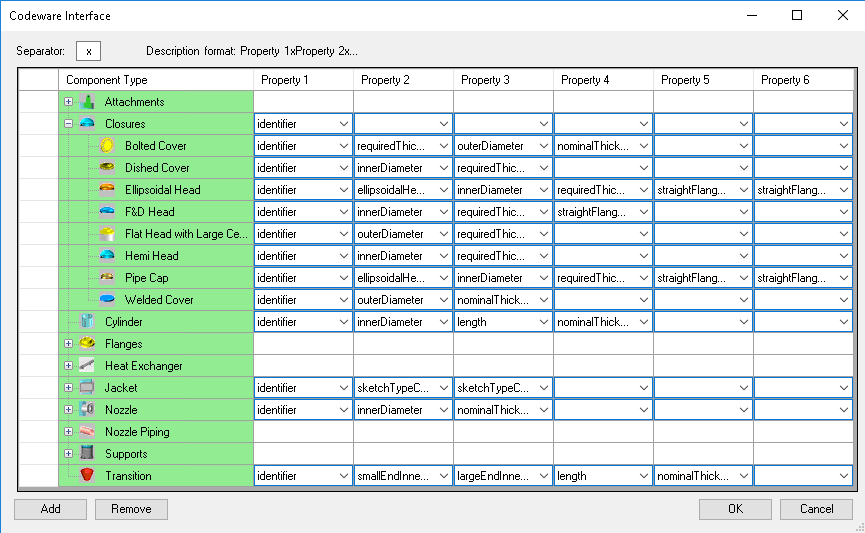The image size is (865, 533).
Task: Click the Bolted Cover icon
Action: point(107,146)
